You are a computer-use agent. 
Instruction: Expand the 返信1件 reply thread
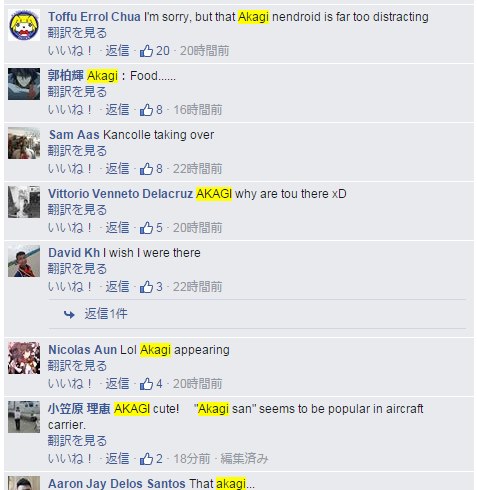(x=106, y=314)
